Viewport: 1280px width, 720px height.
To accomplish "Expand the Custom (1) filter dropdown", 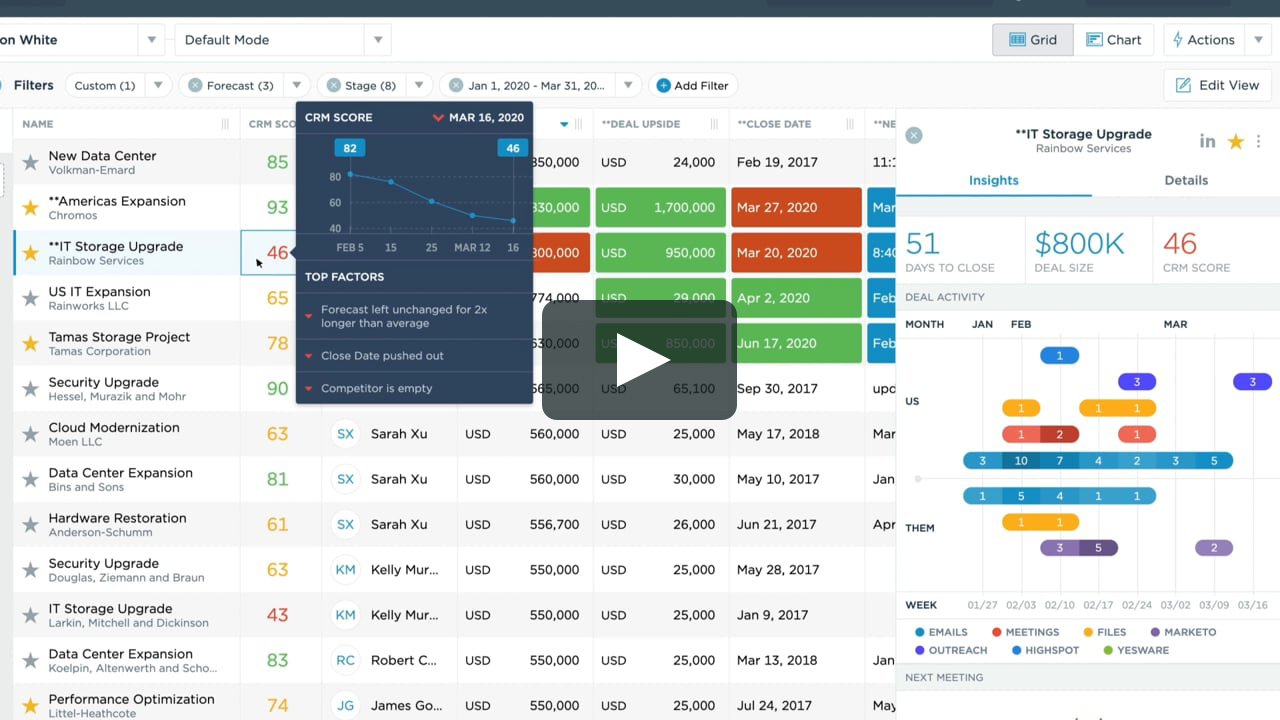I will click(x=157, y=86).
